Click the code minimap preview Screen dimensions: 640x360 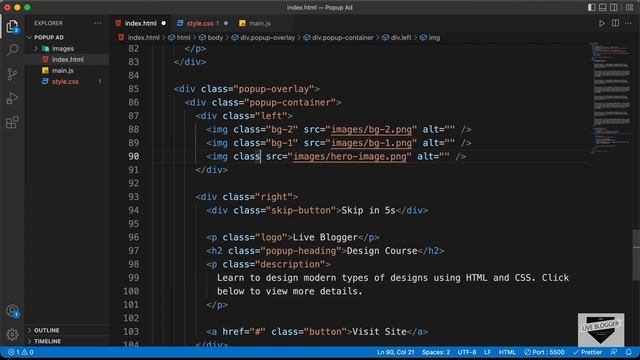[x=611, y=98]
